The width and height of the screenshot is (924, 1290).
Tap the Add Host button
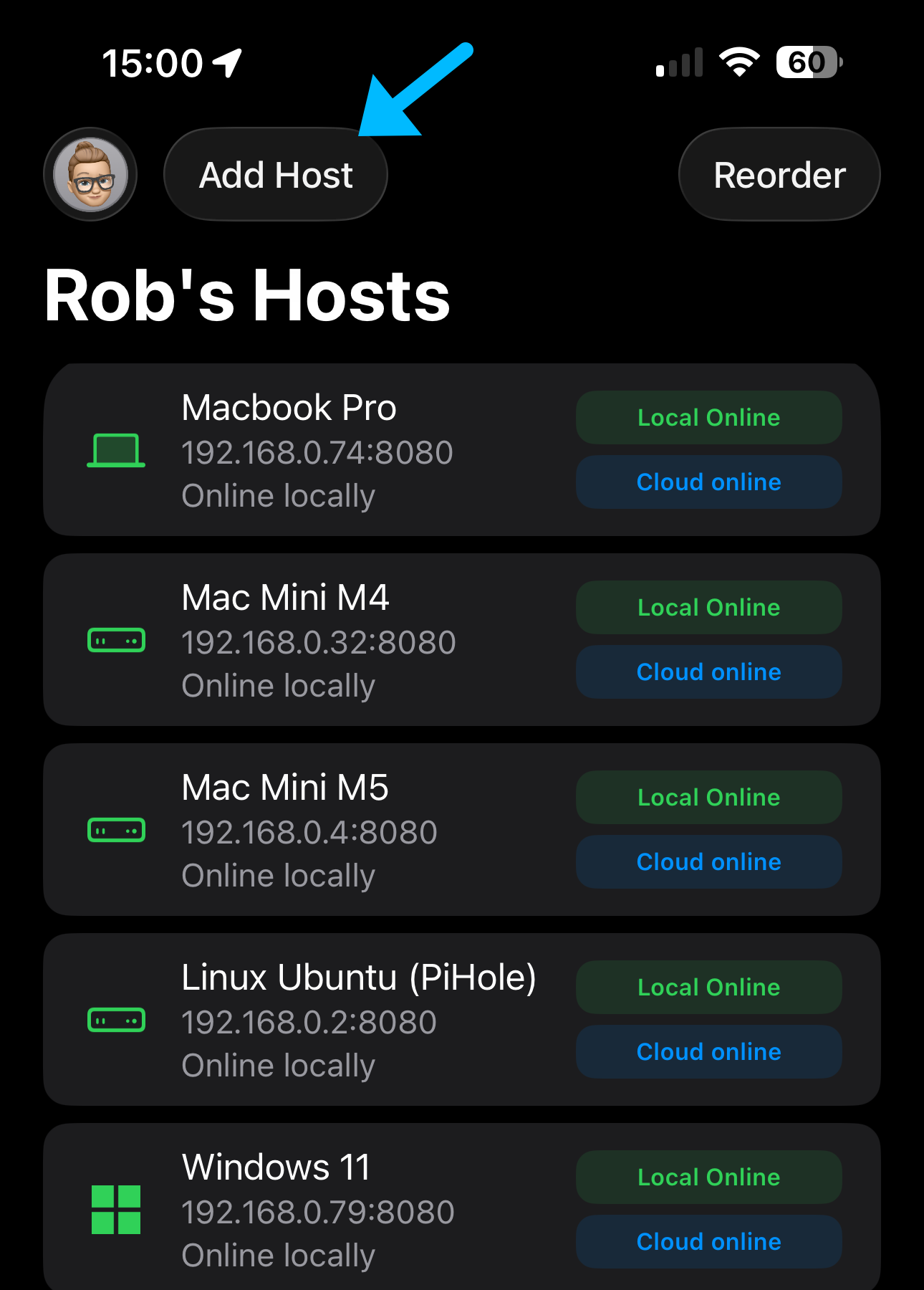pos(276,174)
